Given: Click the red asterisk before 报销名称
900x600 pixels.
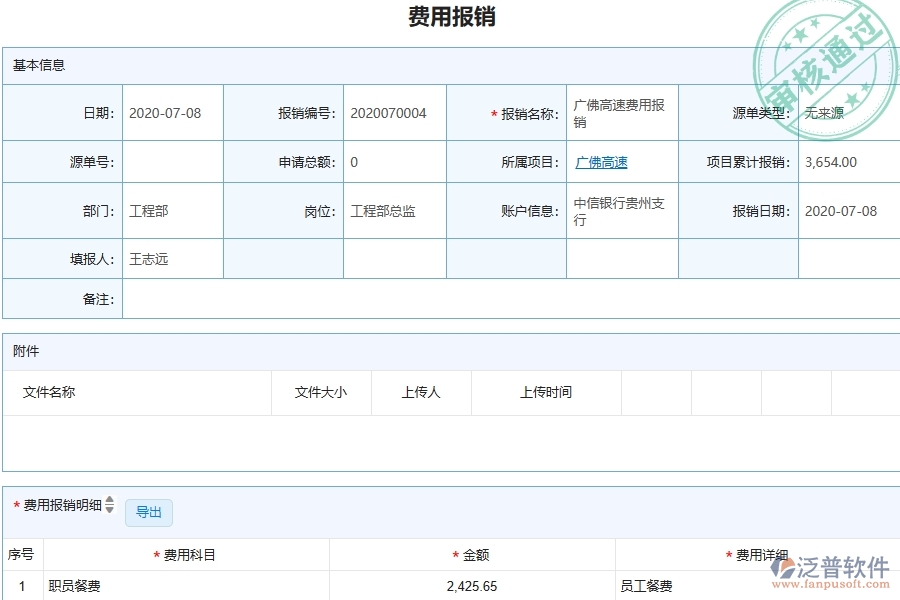Looking at the screenshot, I should [493, 111].
